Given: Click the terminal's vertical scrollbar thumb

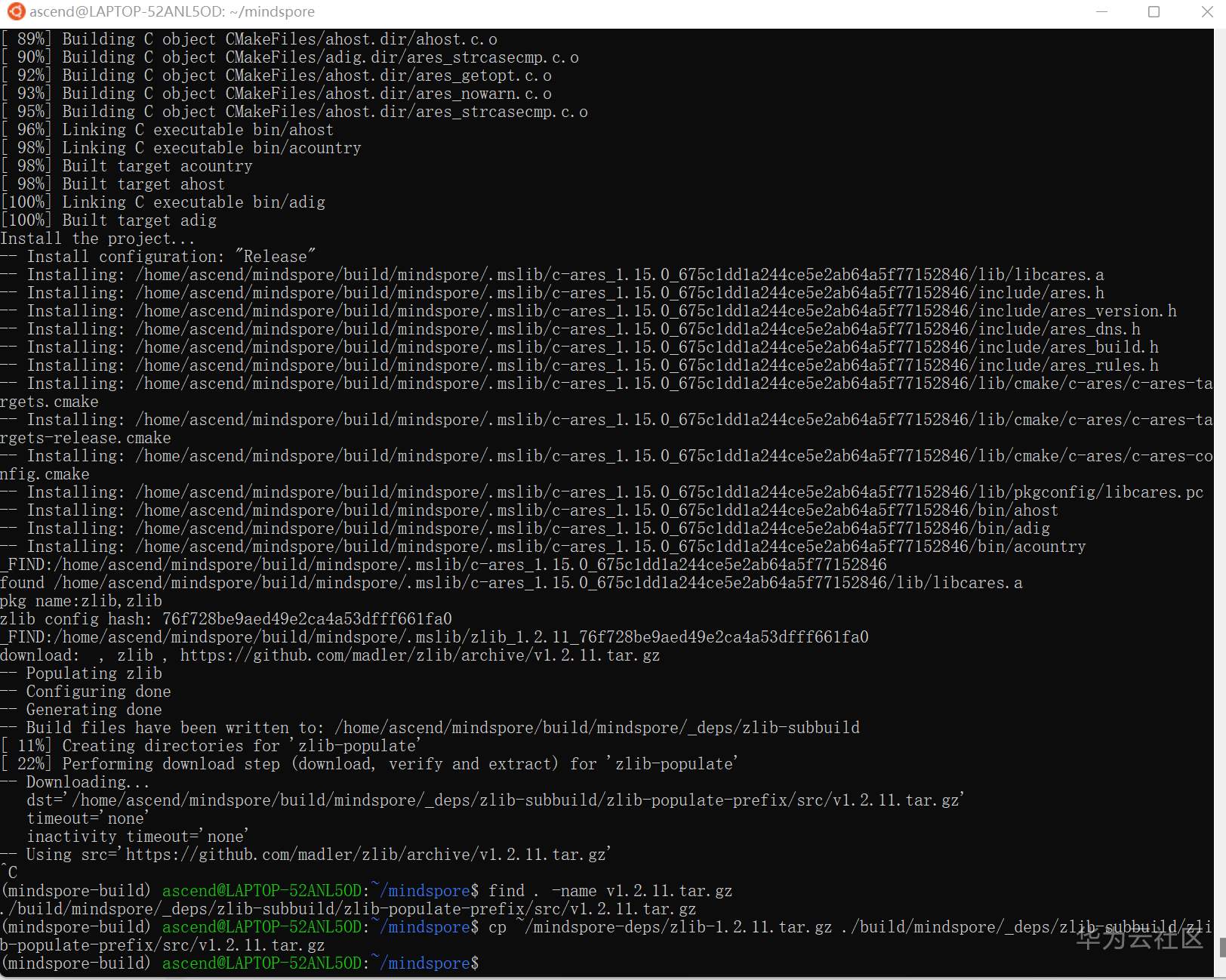Looking at the screenshot, I should (x=1221, y=946).
